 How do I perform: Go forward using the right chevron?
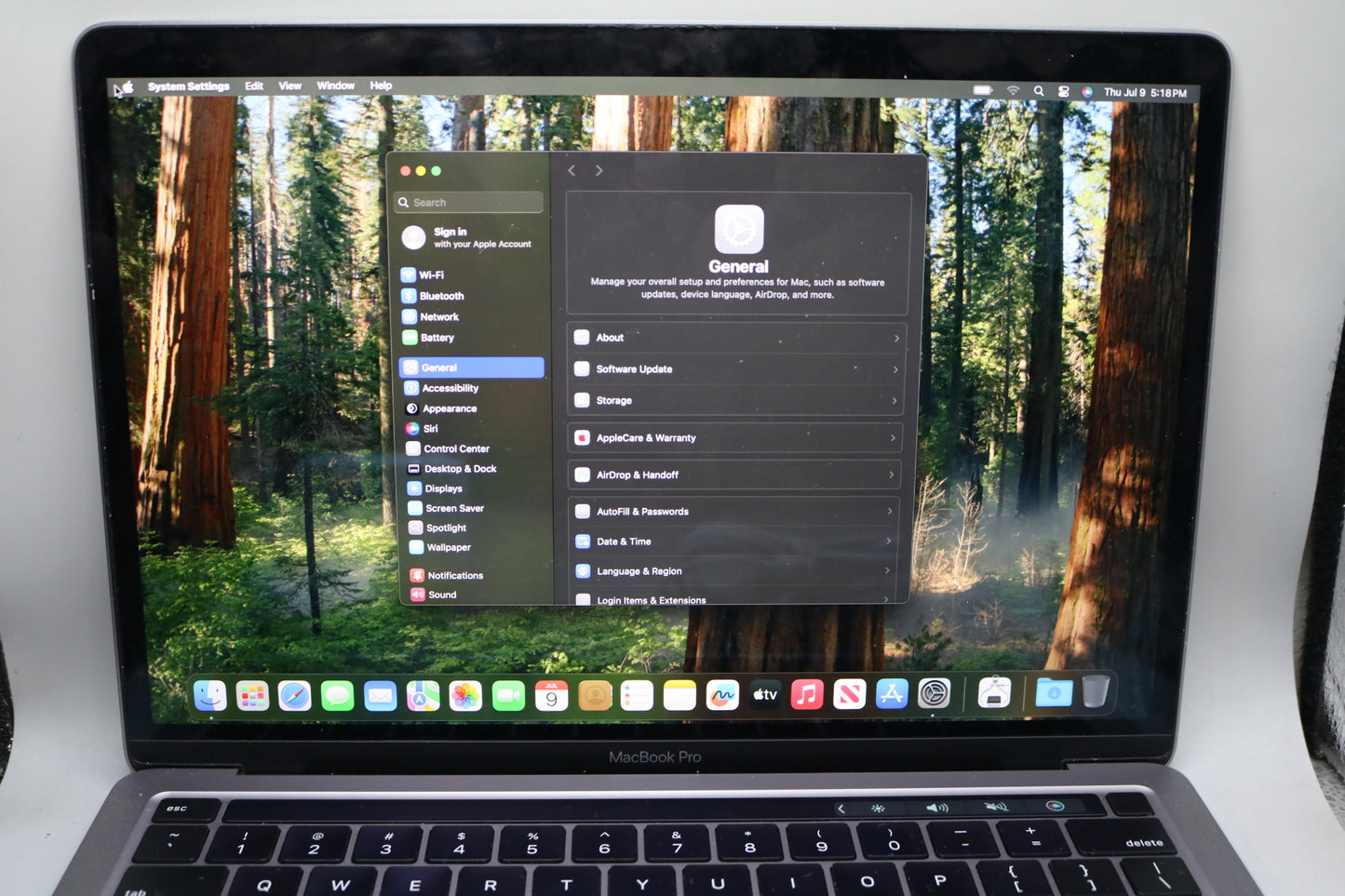pyautogui.click(x=599, y=171)
